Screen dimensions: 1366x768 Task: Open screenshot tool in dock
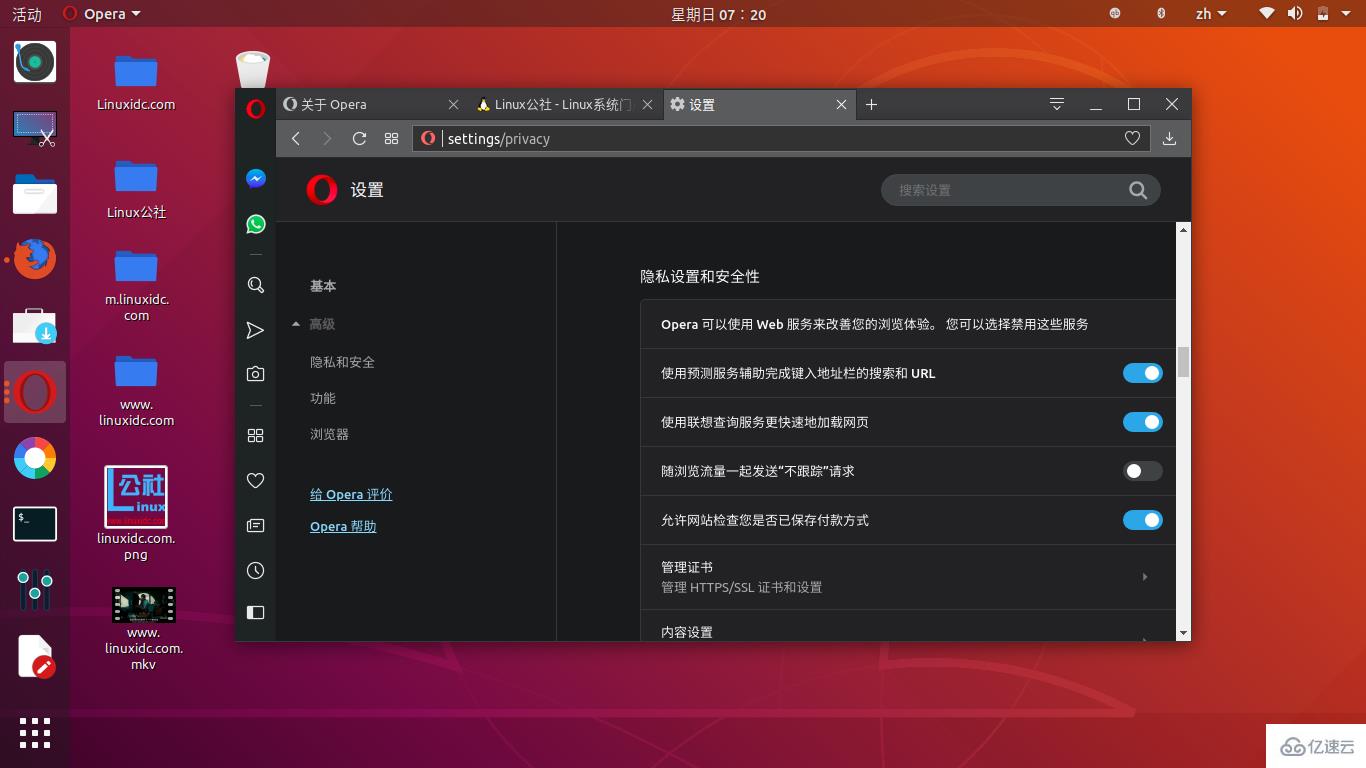pos(35,129)
